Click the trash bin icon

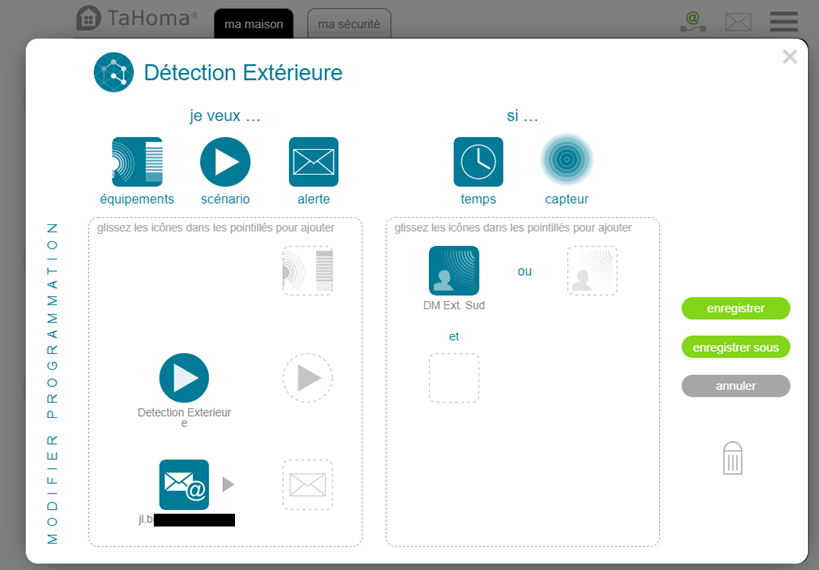[x=733, y=458]
